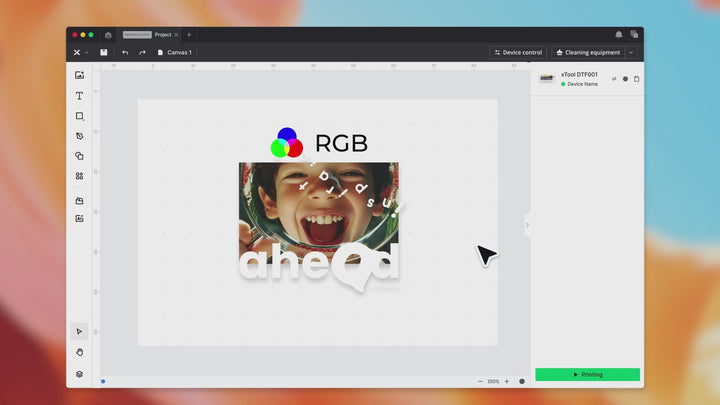Open the layers panel icon
This screenshot has height=405, width=720.
click(x=79, y=374)
